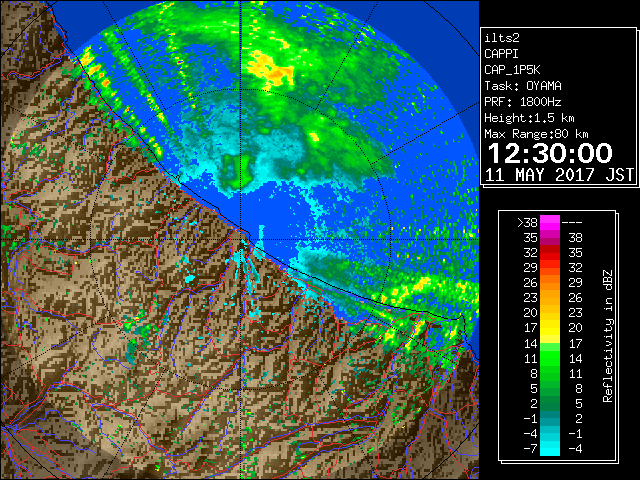Click the 'PRF: 1800Hz' text
The image size is (640, 480).
coord(523,102)
